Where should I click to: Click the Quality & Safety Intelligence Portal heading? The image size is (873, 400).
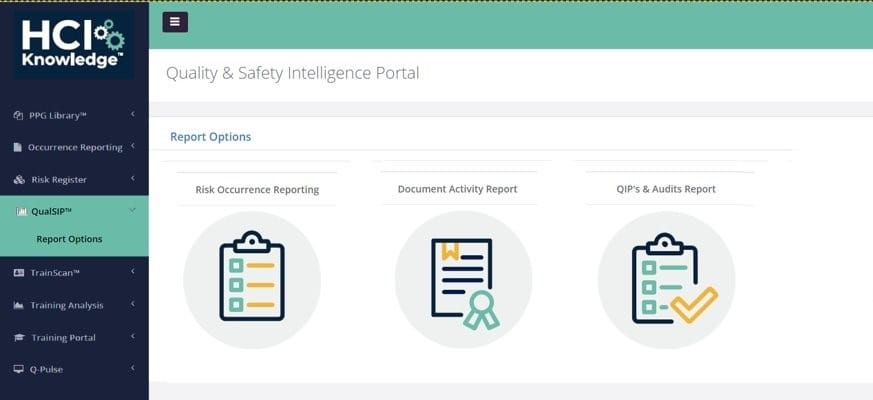coord(292,74)
